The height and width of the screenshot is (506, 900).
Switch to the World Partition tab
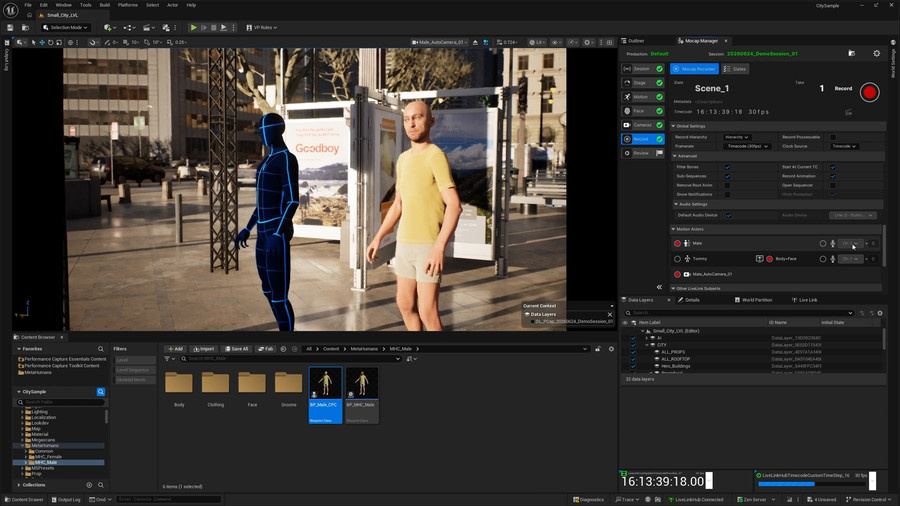[753, 300]
